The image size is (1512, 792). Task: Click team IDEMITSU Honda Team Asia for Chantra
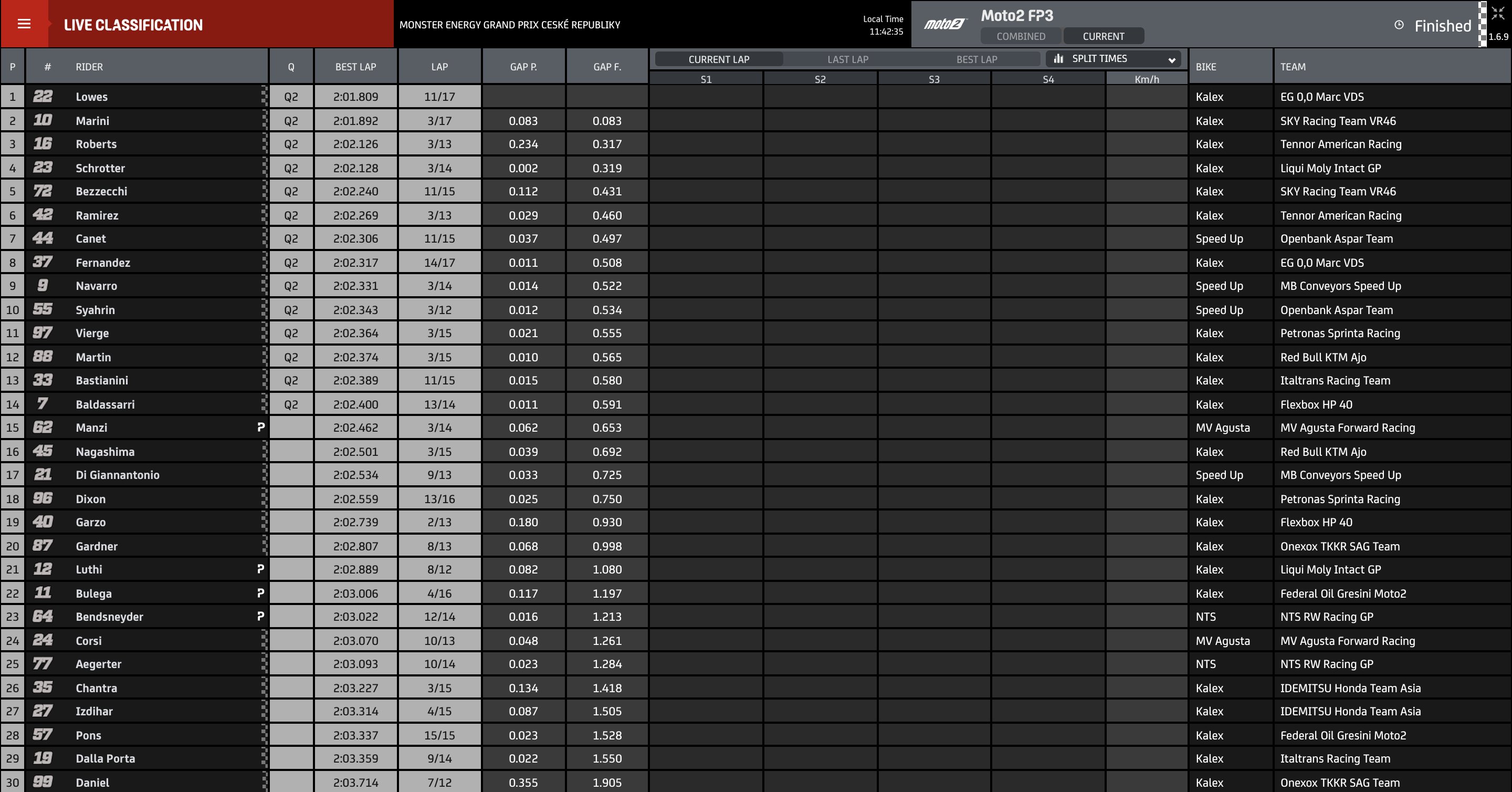click(x=1350, y=688)
